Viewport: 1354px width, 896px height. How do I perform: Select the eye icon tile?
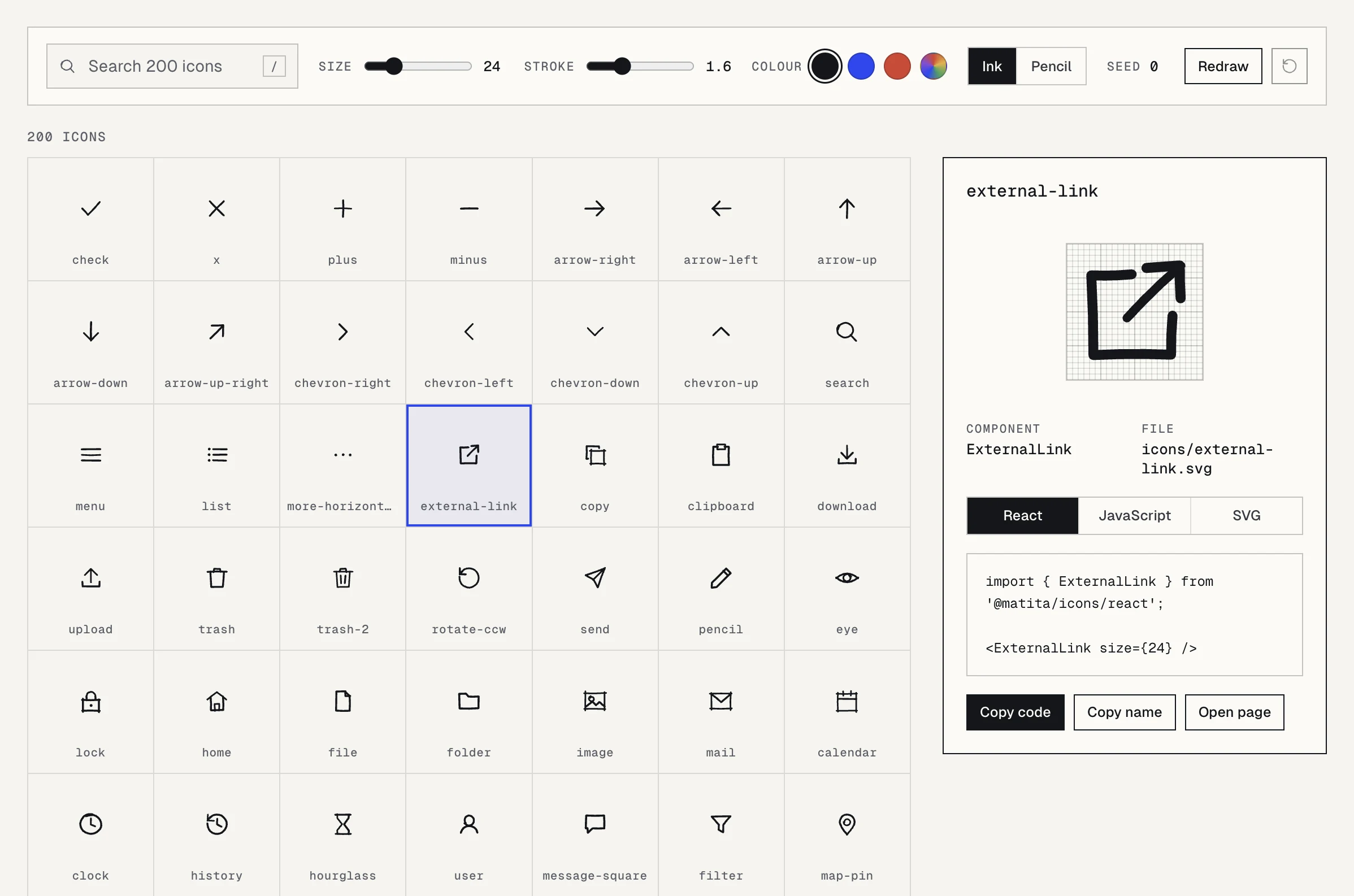tap(847, 589)
